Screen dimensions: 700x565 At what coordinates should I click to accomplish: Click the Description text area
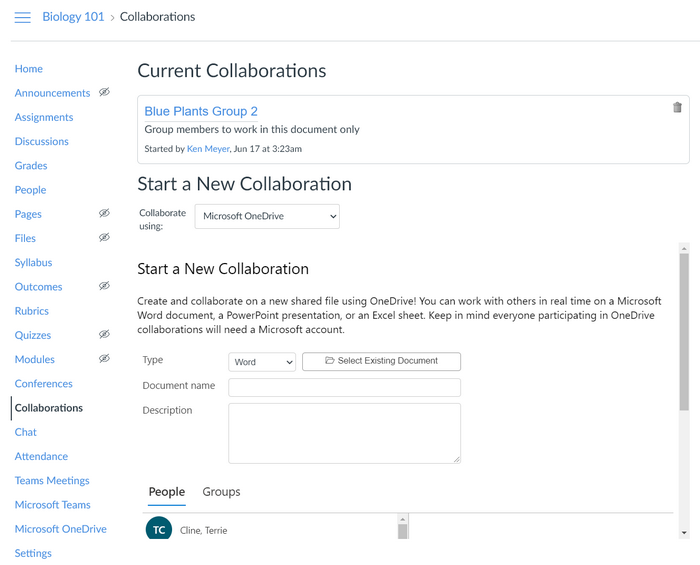344,433
